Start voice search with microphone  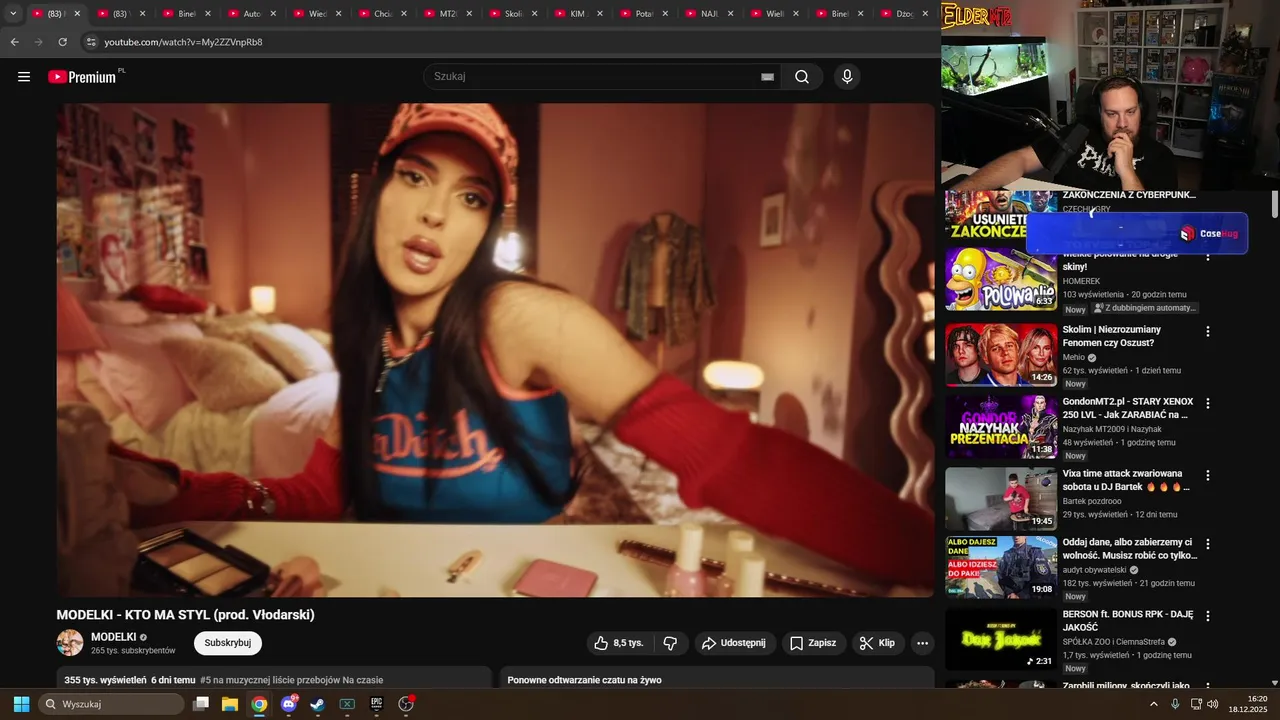pos(847,77)
